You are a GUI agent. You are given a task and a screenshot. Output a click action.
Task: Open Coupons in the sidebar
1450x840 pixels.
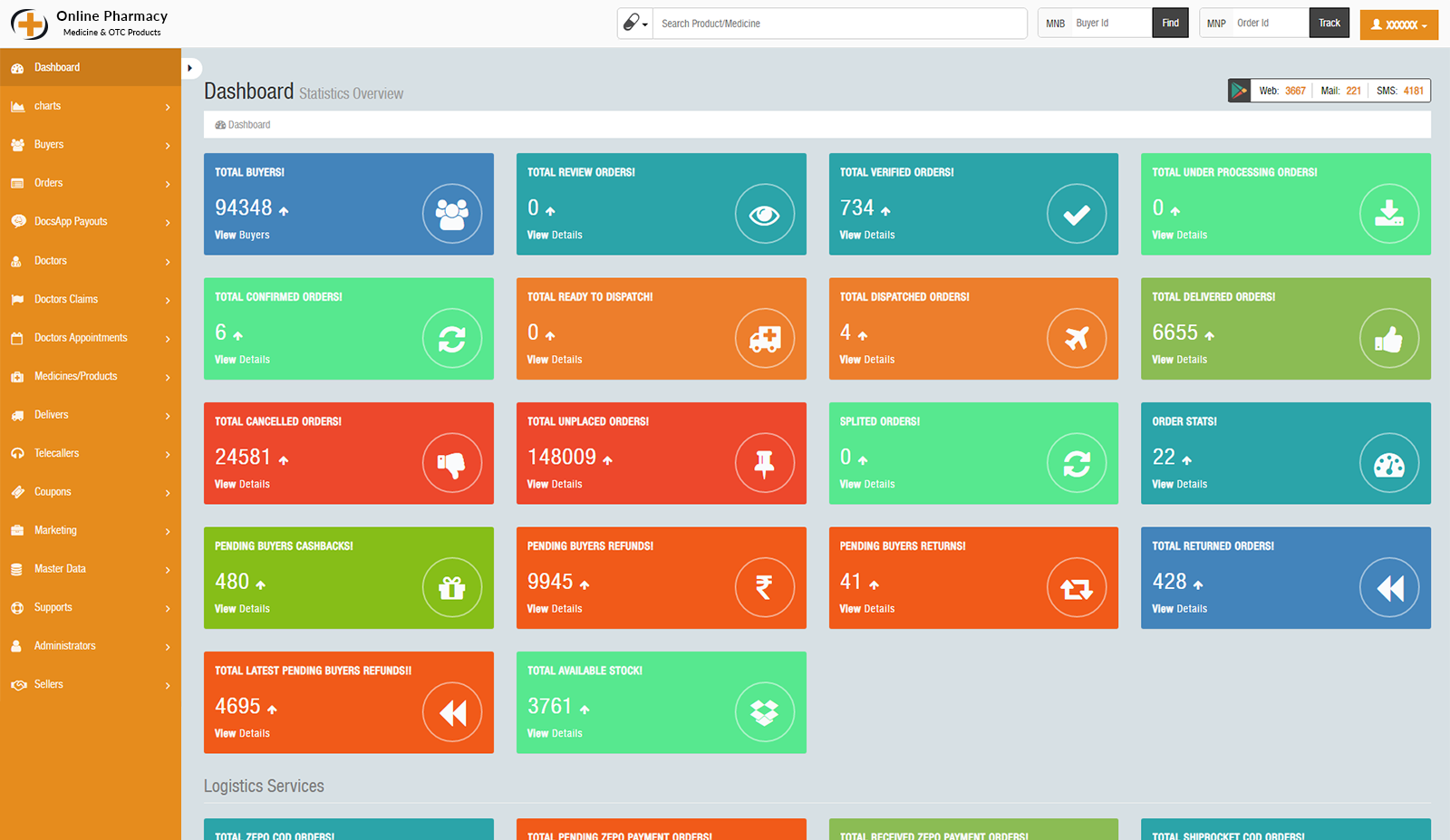click(91, 492)
